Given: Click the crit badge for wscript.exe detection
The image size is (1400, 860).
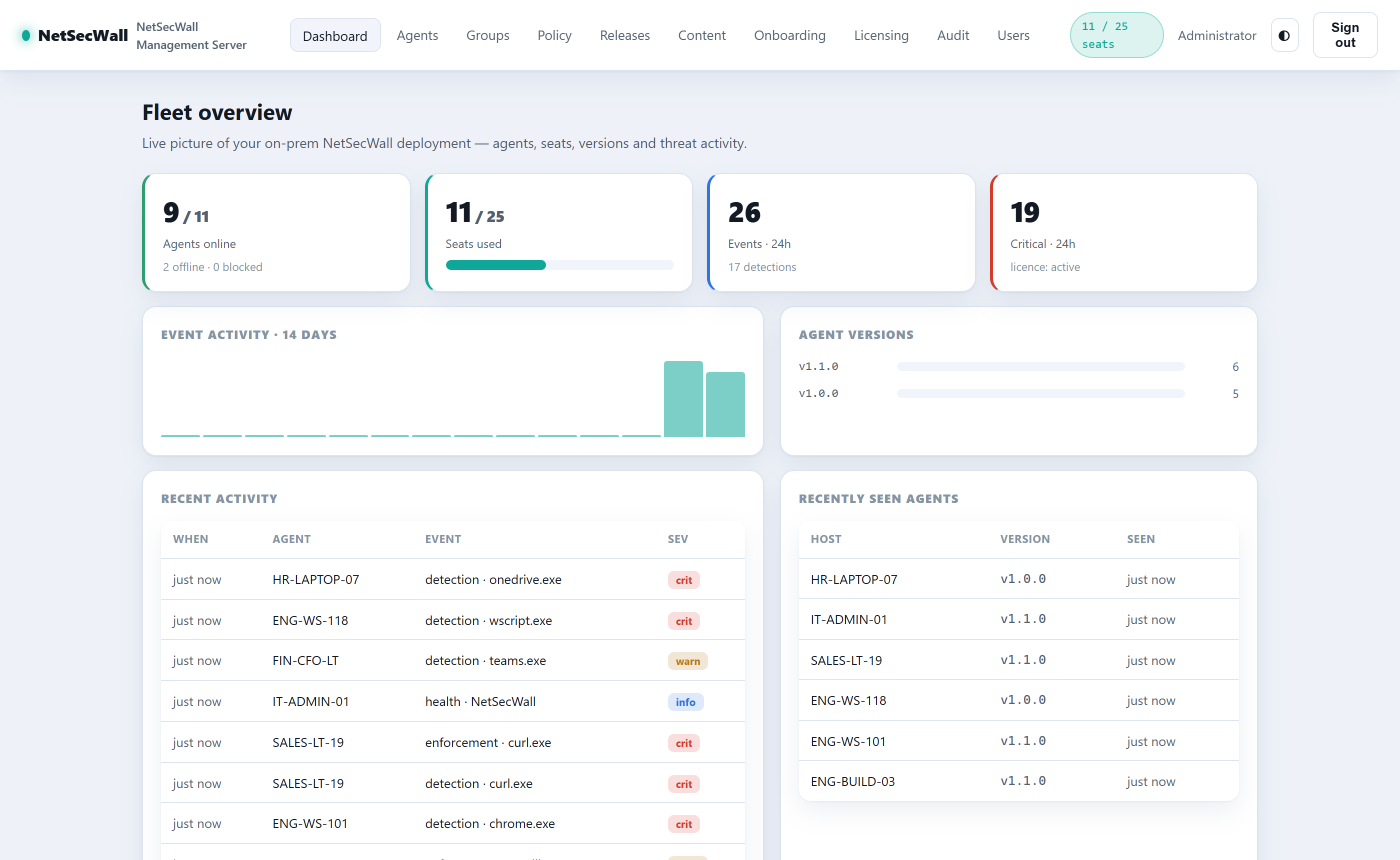Looking at the screenshot, I should [x=683, y=621].
